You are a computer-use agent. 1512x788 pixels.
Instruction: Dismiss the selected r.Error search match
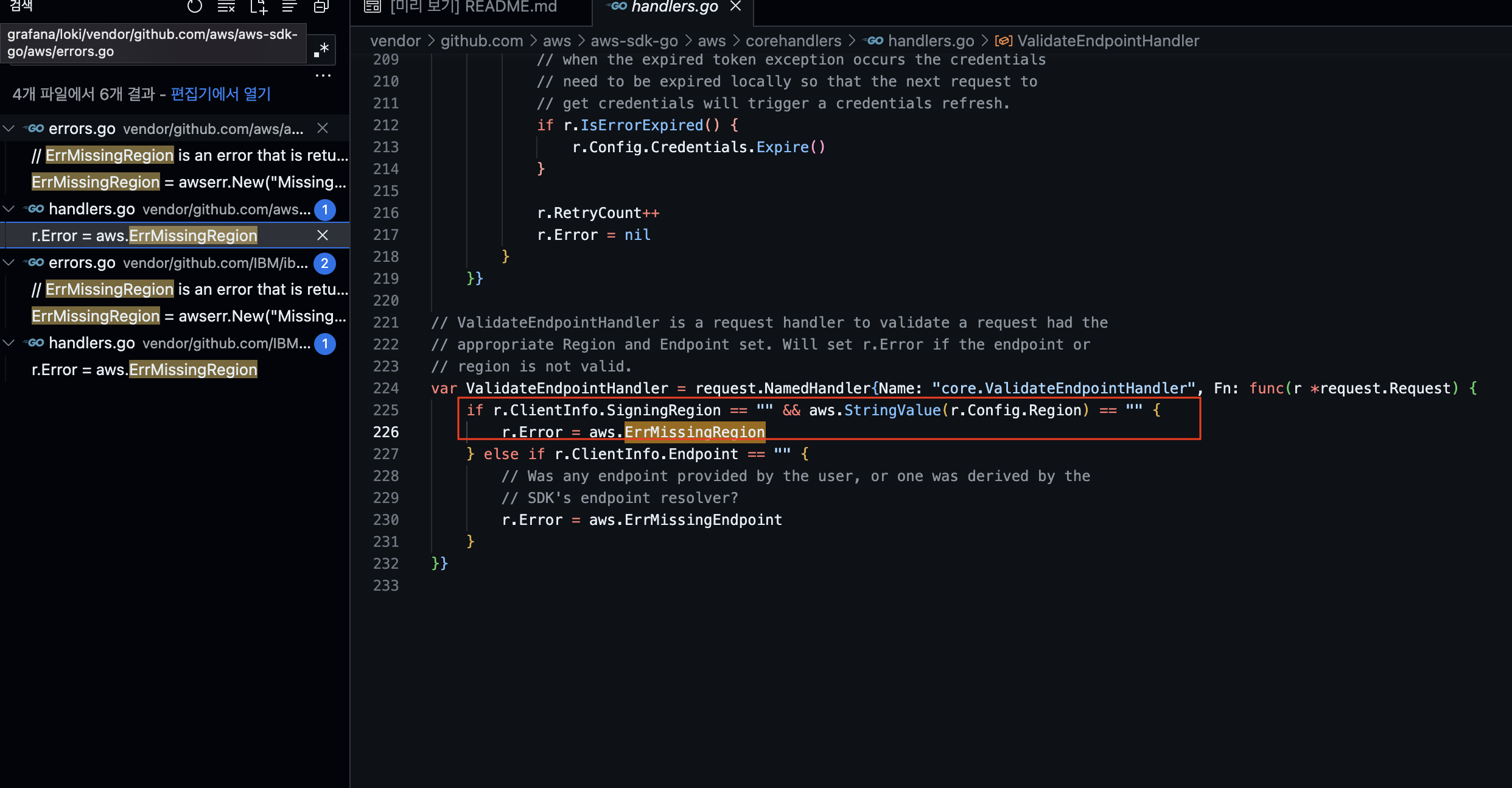click(x=323, y=235)
